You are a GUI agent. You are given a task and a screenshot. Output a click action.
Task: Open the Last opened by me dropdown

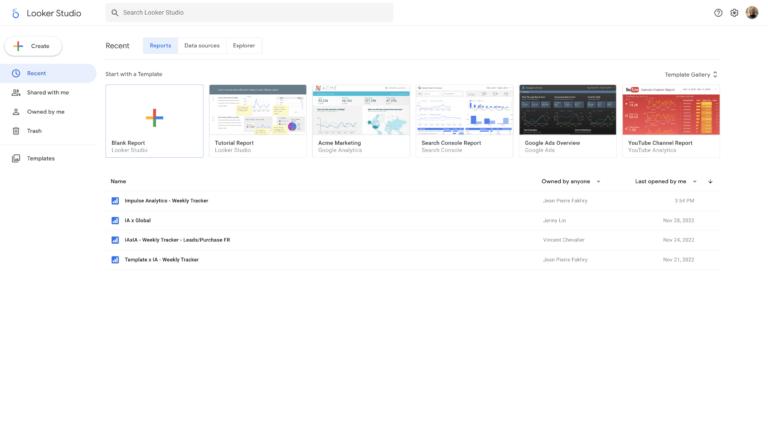click(x=666, y=181)
